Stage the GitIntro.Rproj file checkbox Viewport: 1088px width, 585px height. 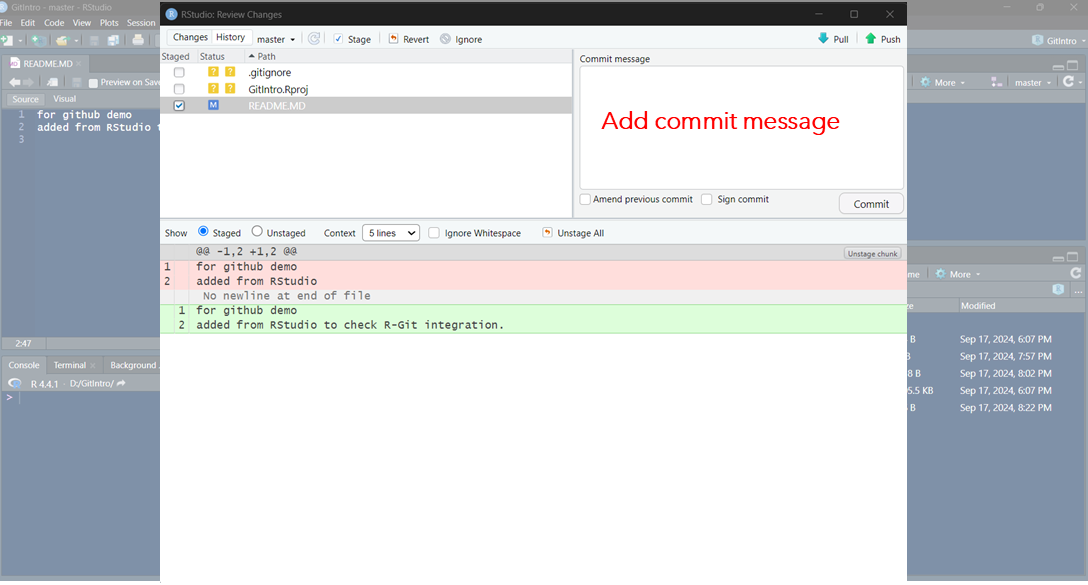tap(179, 89)
